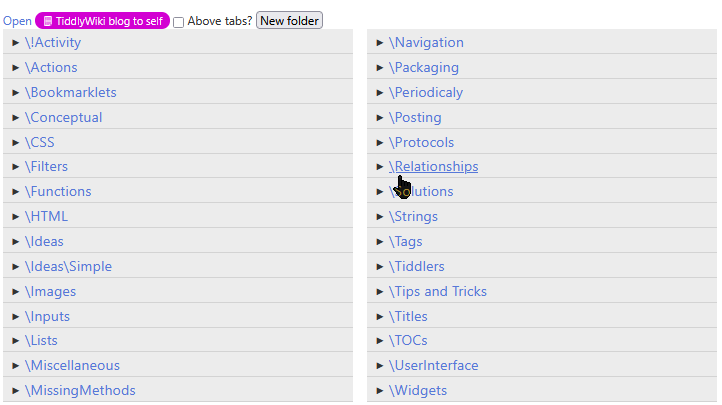722x405 pixels.
Task: Select the \Filters folder entry
Action: [47, 167]
